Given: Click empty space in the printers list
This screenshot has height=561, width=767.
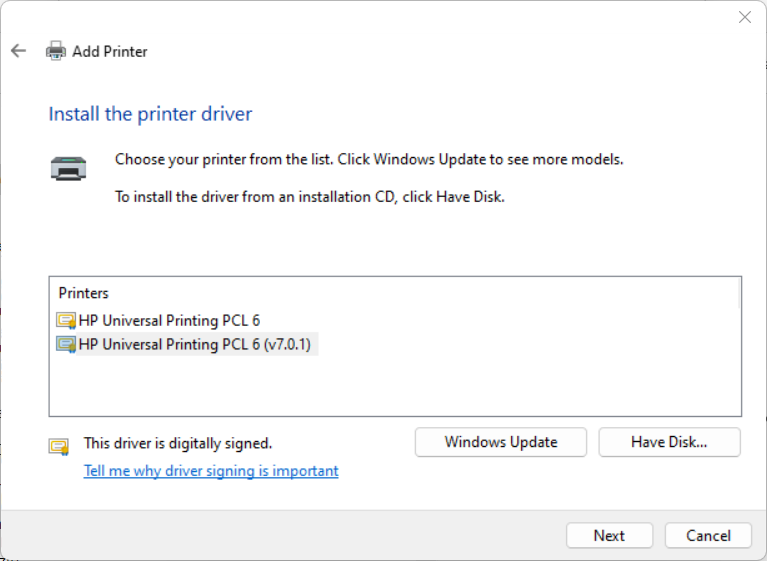Looking at the screenshot, I should 400,385.
